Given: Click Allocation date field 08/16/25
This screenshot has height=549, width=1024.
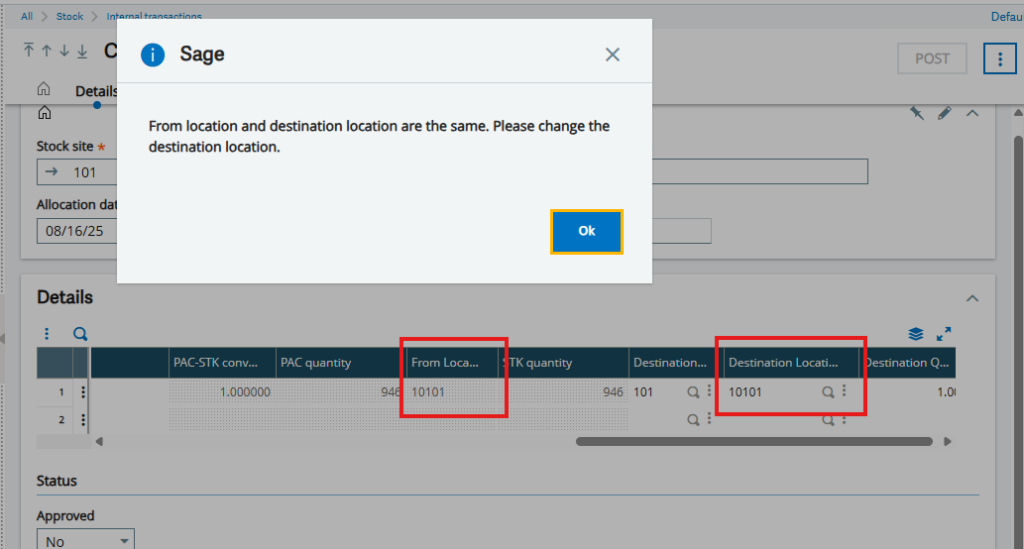Looking at the screenshot, I should point(77,231).
